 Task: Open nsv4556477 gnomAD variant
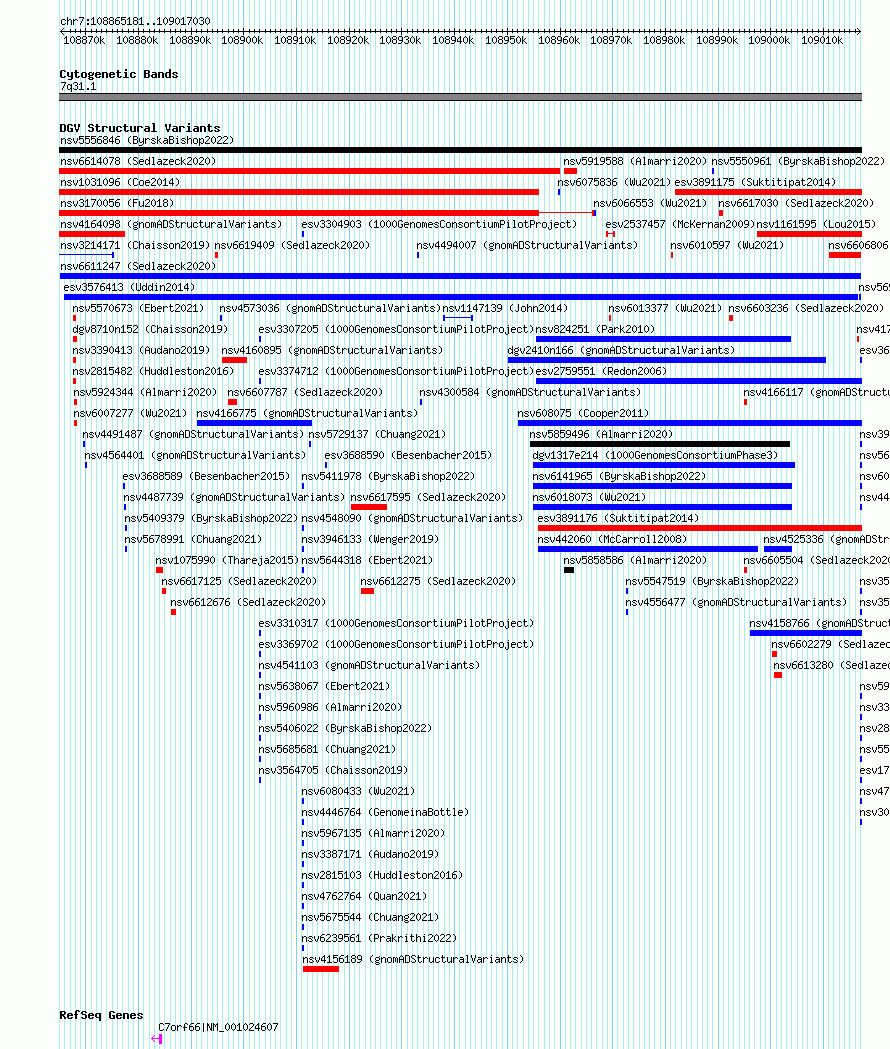point(735,602)
